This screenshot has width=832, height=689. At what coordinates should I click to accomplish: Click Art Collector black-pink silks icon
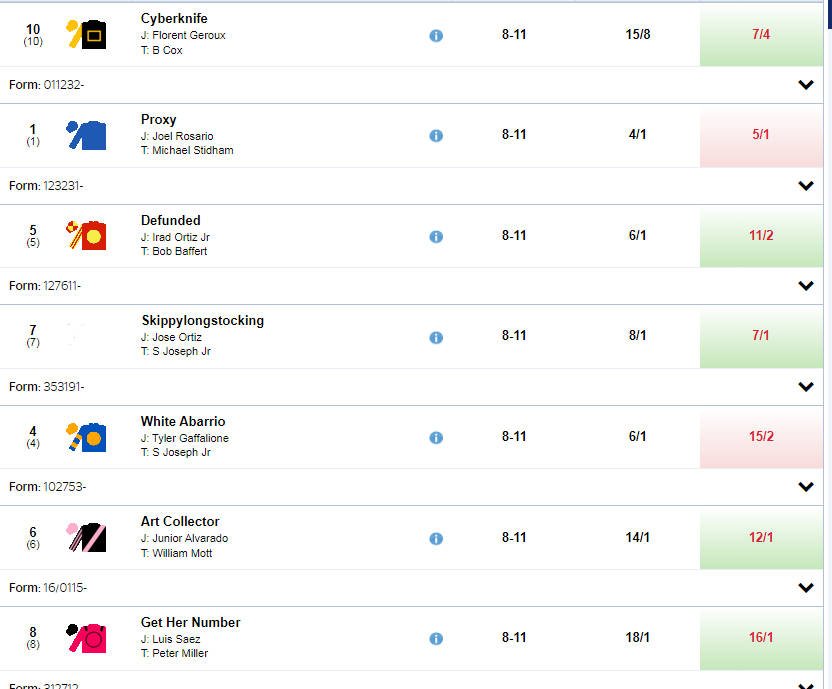tap(86, 537)
